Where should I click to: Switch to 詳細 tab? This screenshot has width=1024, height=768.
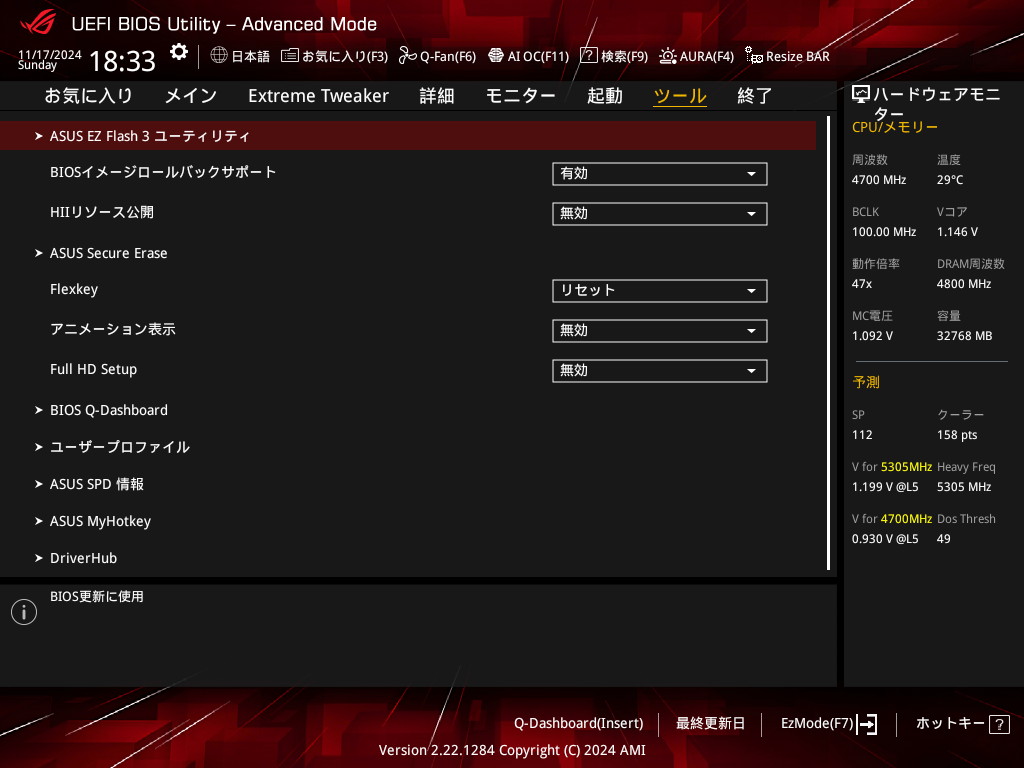tap(437, 96)
